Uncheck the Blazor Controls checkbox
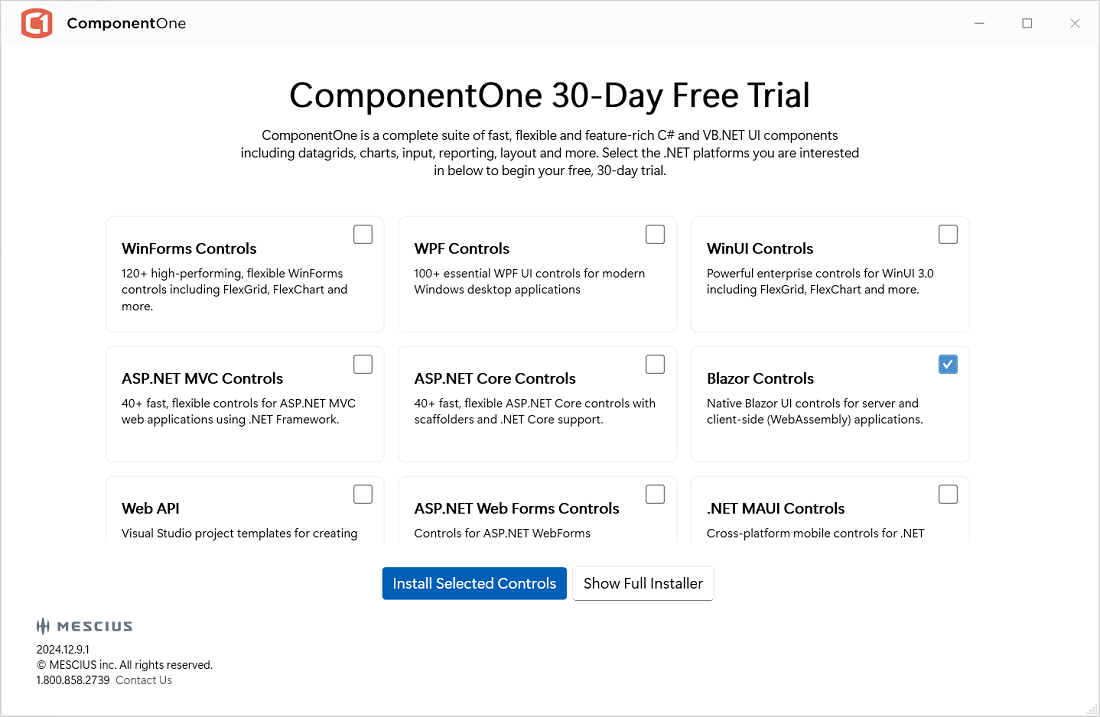Screen dimensions: 1100x717 (x=948, y=364)
